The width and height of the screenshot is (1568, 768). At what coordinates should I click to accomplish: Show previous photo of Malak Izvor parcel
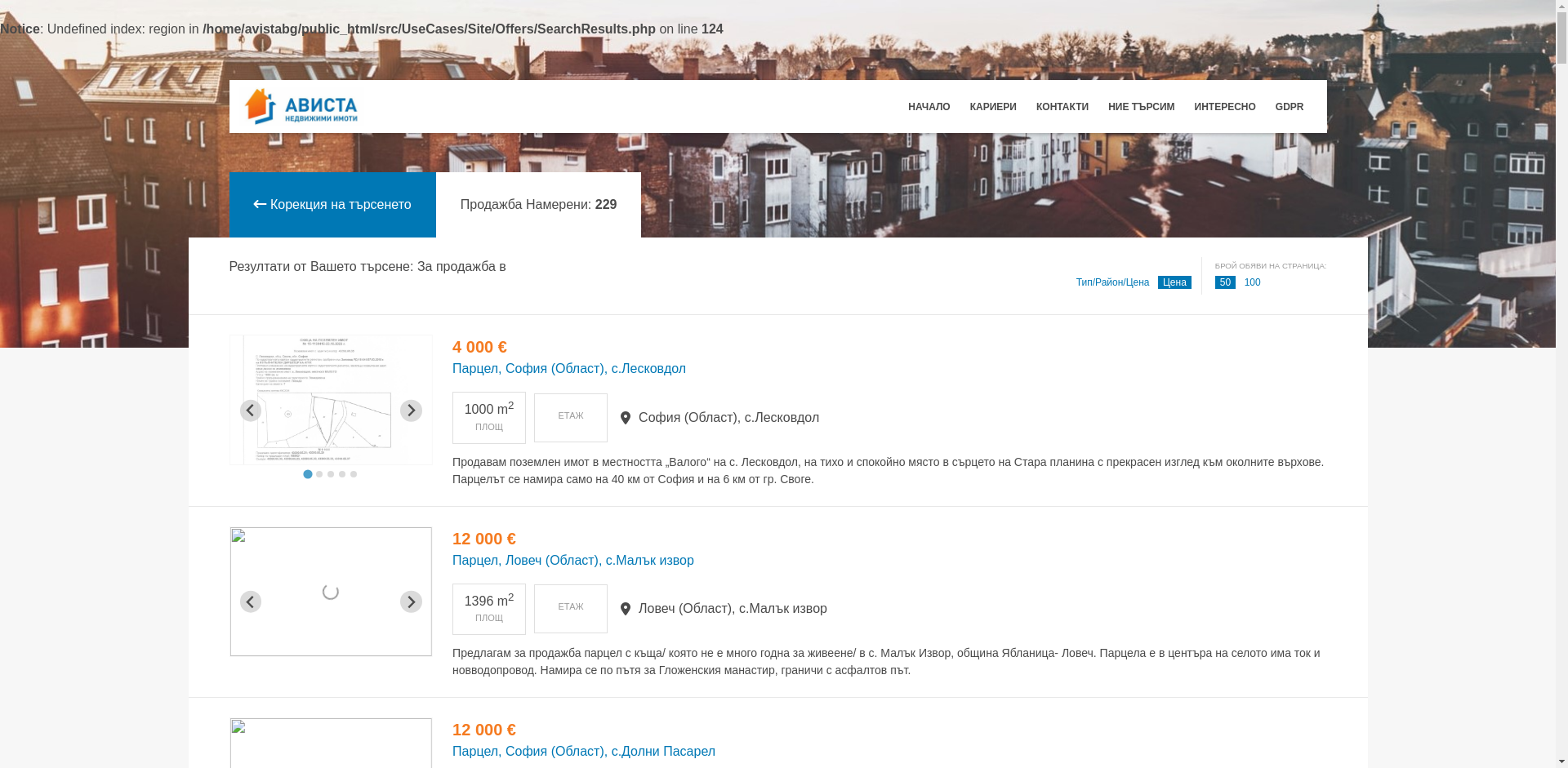pos(251,602)
